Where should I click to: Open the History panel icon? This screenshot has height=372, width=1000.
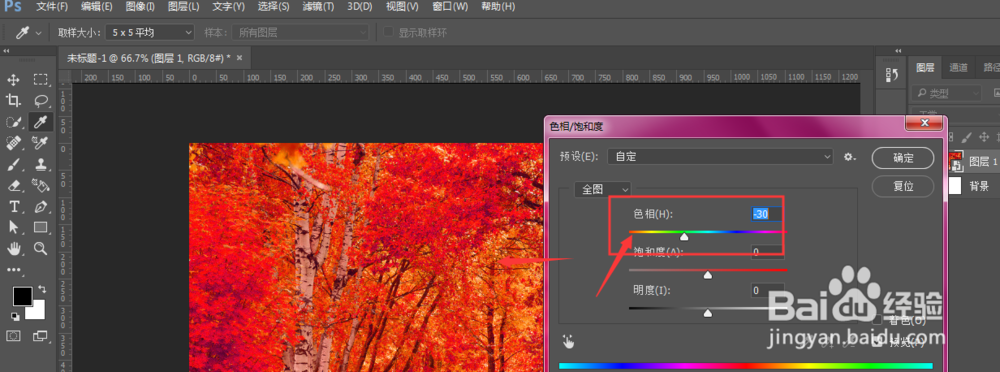(x=892, y=75)
